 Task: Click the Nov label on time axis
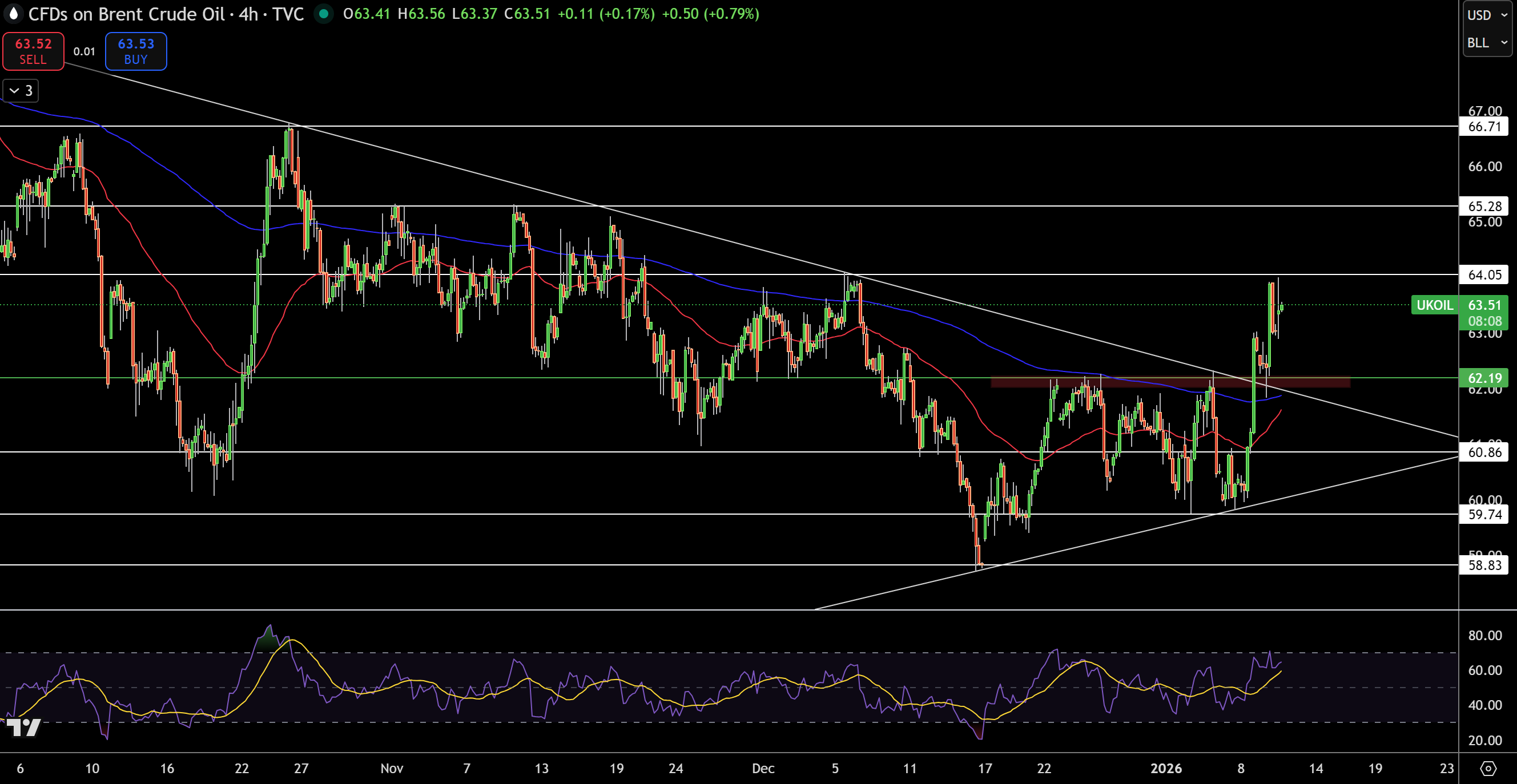392,768
